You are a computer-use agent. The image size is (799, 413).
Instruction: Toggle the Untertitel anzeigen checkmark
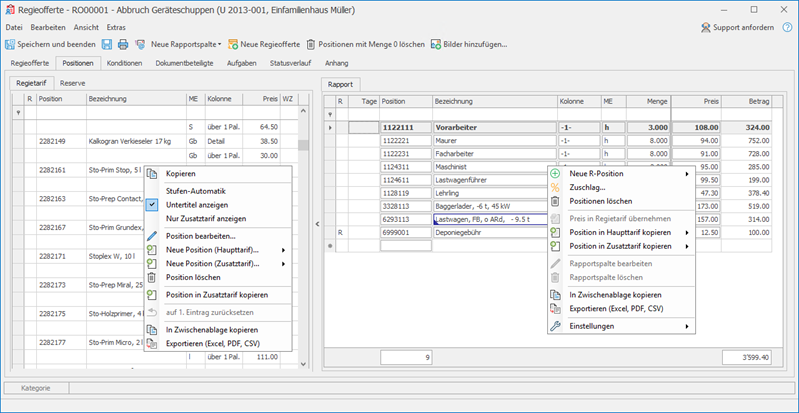pyautogui.click(x=153, y=204)
